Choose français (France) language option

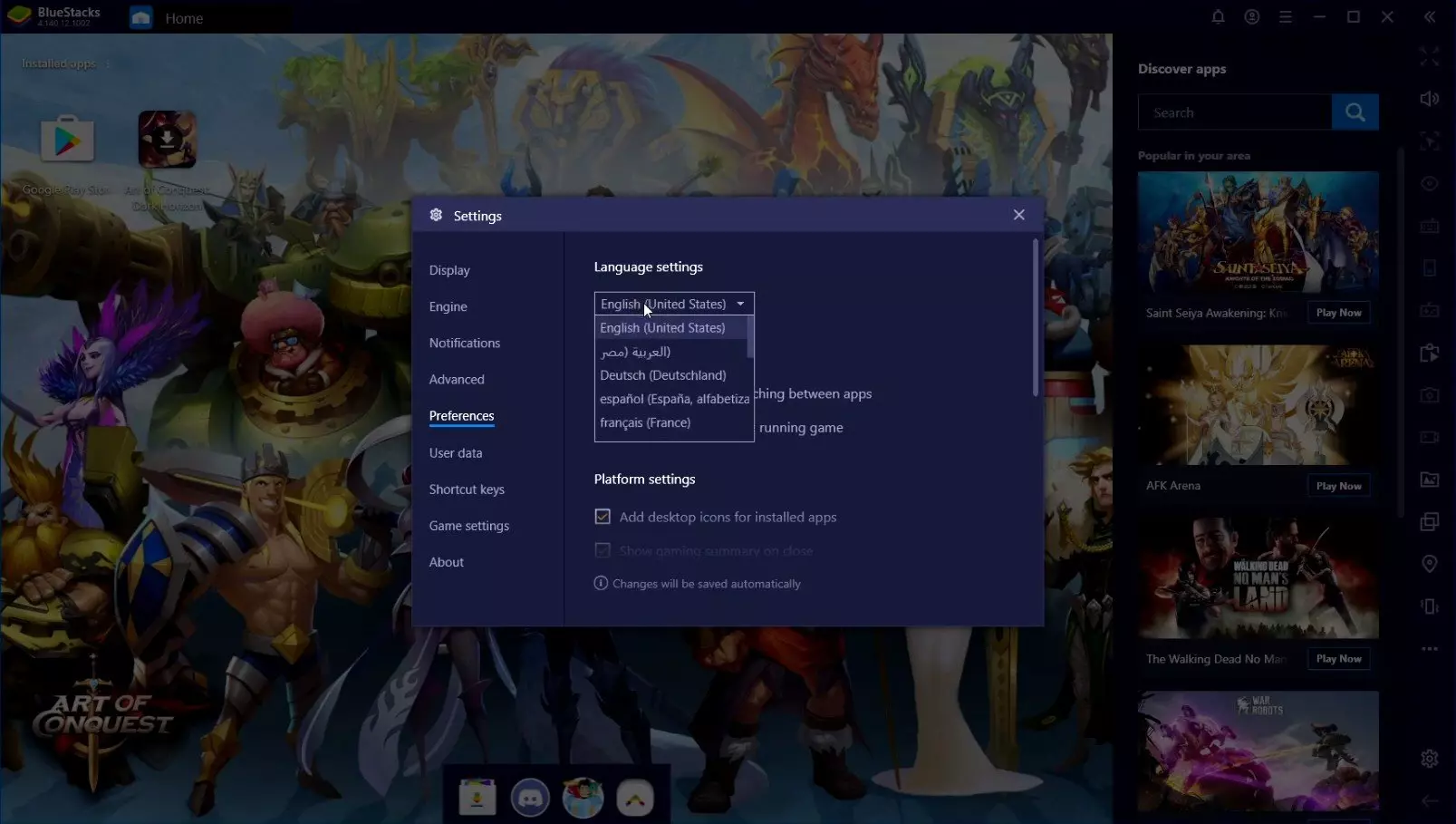point(644,423)
